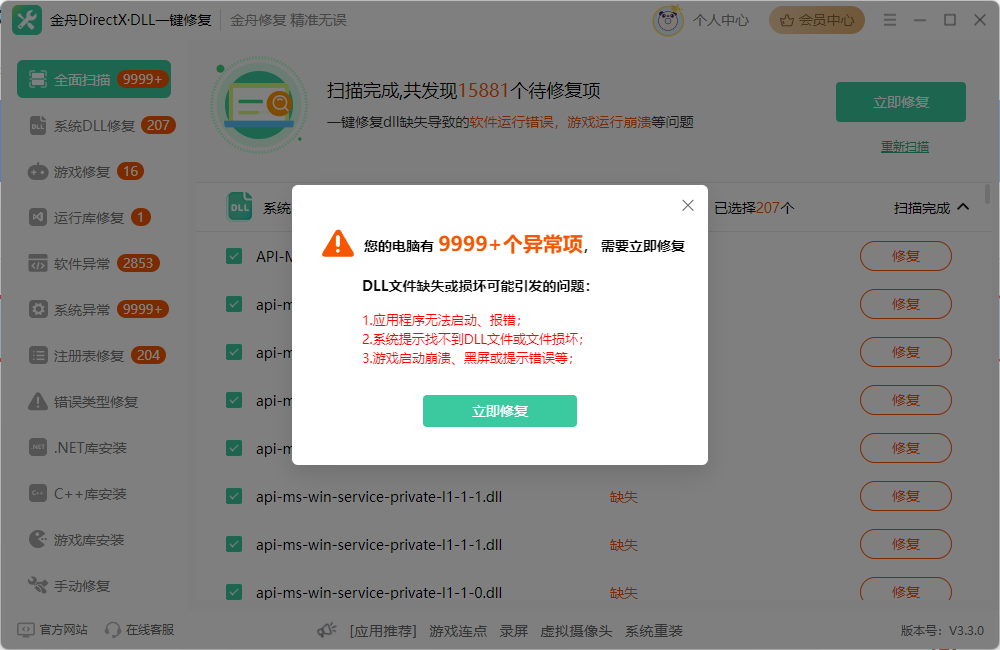Click 修复 for api-ms-win-service-private-l1-1-0.dll
Image resolution: width=1000 pixels, height=650 pixels.
906,591
